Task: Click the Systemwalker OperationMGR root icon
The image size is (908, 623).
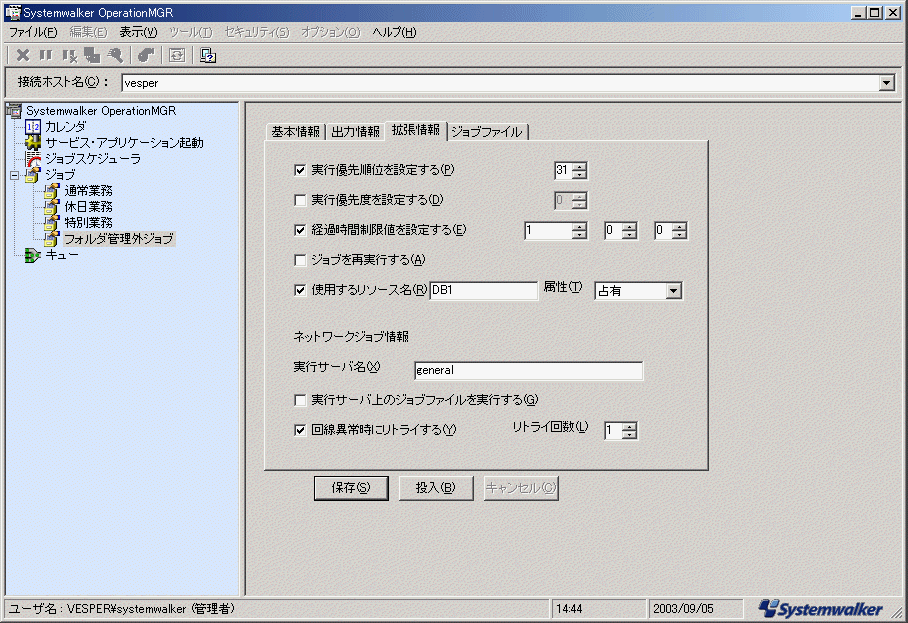Action: click(13, 111)
